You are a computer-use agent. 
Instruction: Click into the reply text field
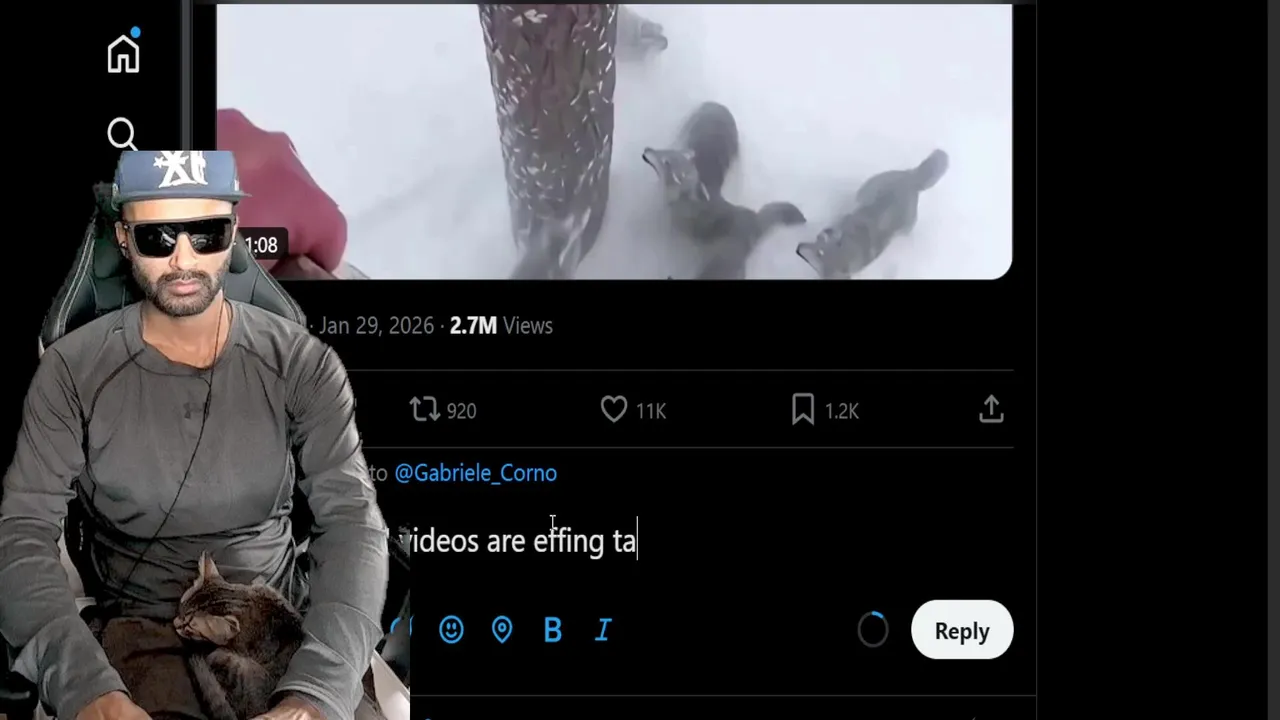tap(700, 541)
